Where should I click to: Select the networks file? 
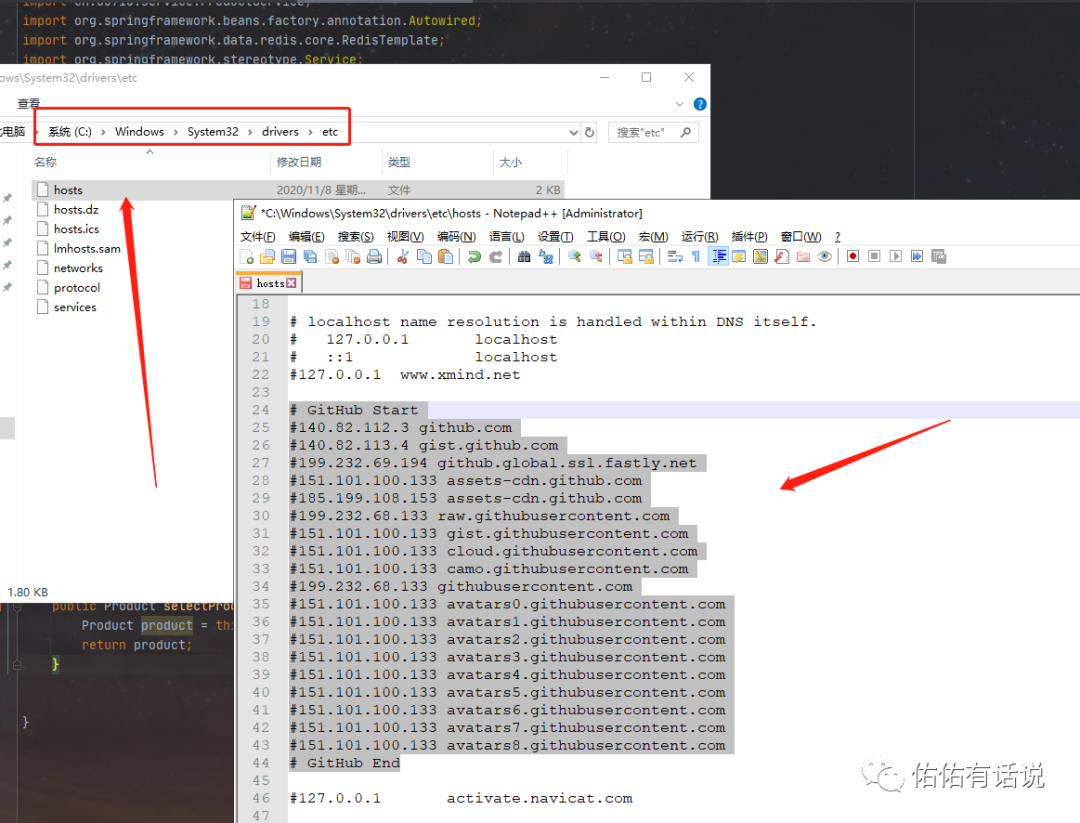click(78, 268)
